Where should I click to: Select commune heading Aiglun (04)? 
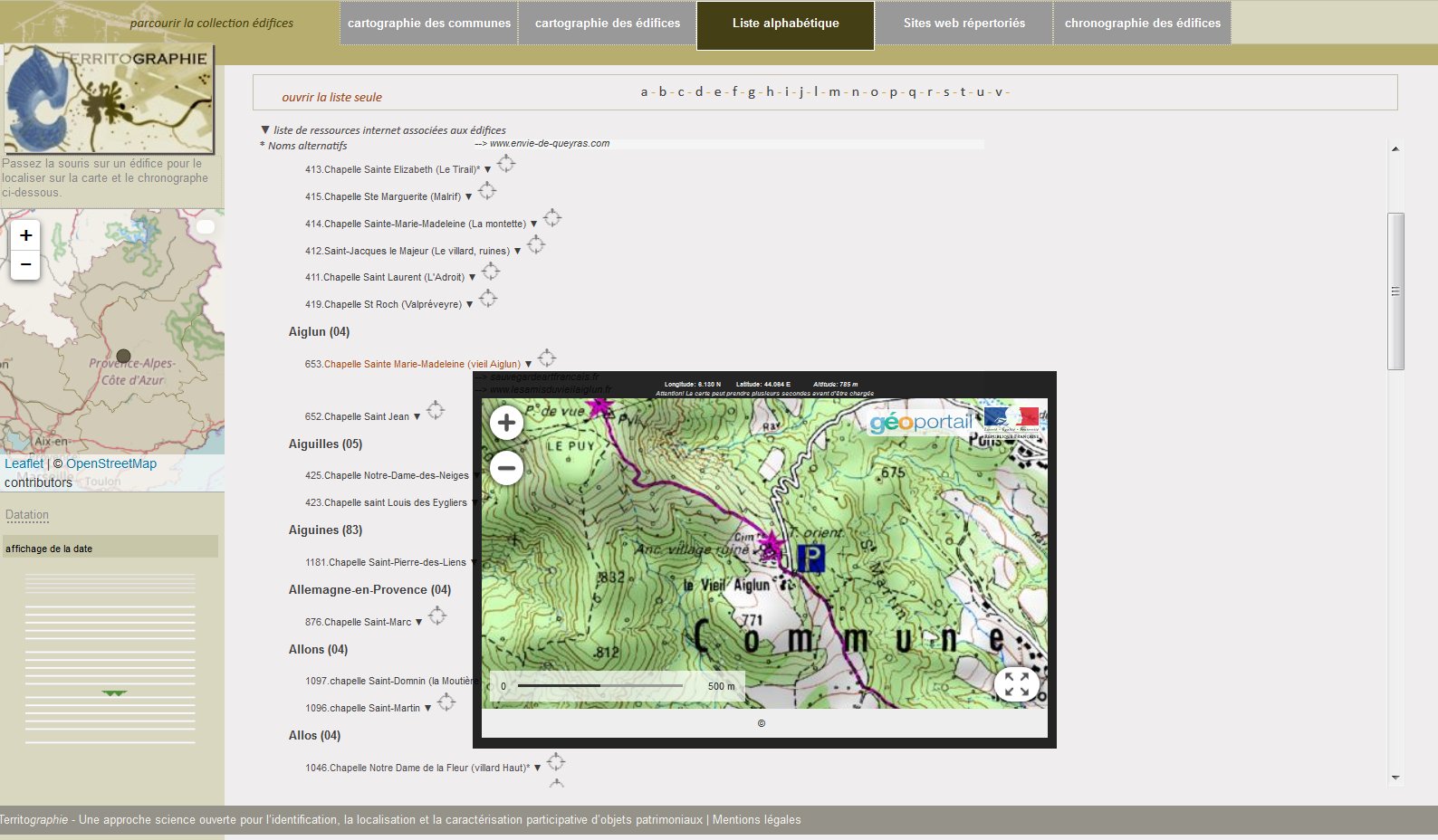click(319, 331)
